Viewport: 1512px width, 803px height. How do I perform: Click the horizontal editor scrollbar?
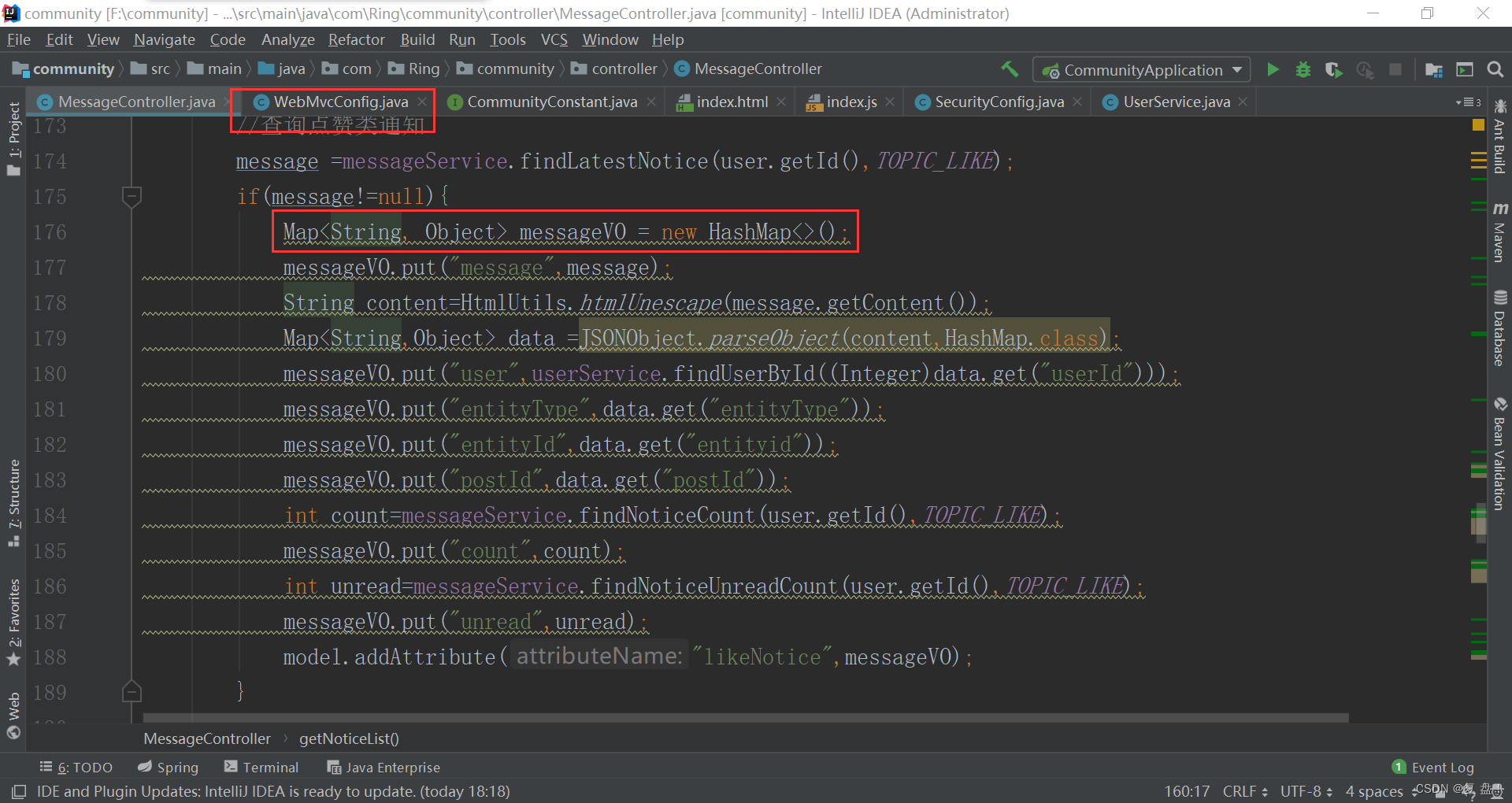(x=745, y=718)
